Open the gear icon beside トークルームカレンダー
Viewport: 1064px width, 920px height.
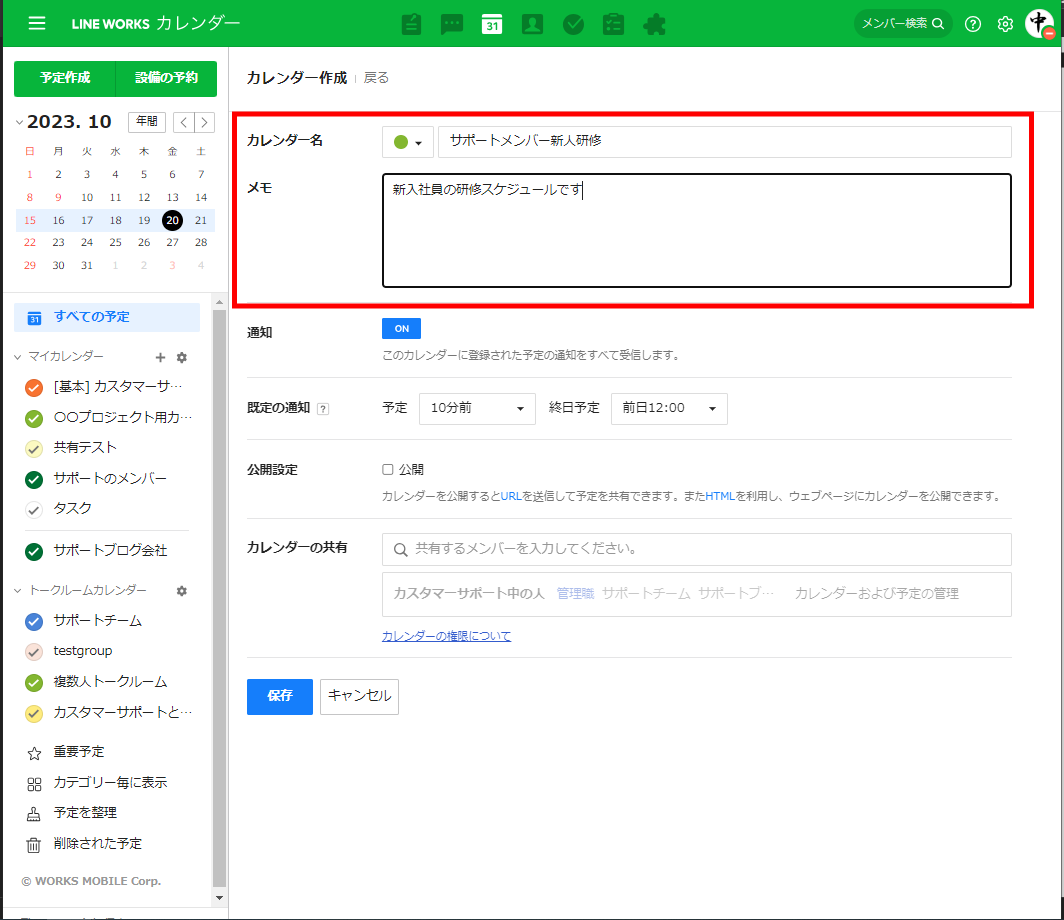pos(181,591)
